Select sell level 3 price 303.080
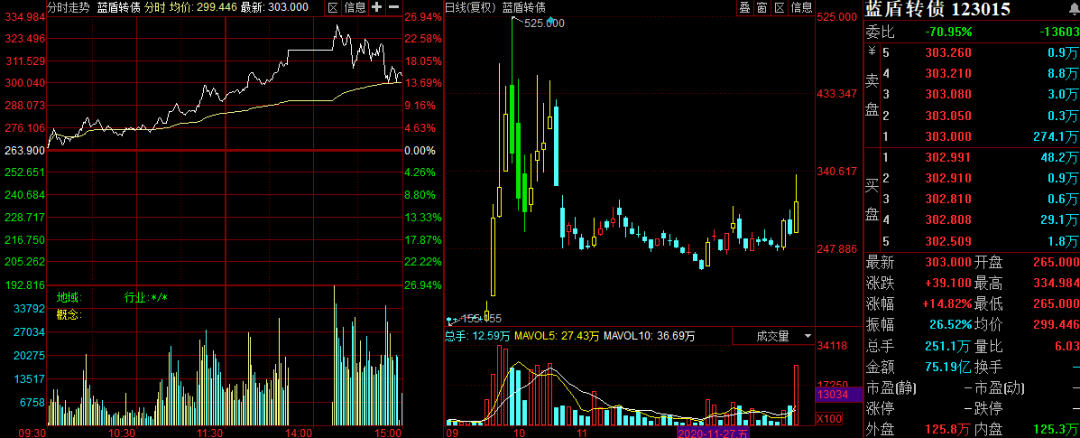This screenshot has height=438, width=1080. click(949, 94)
